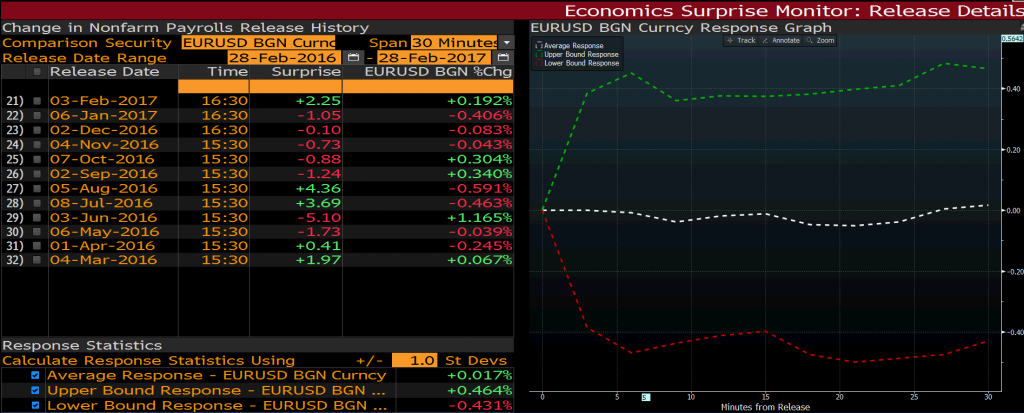
Task: Edit the Comparison Security EURUSD BGN field
Action: (x=259, y=42)
